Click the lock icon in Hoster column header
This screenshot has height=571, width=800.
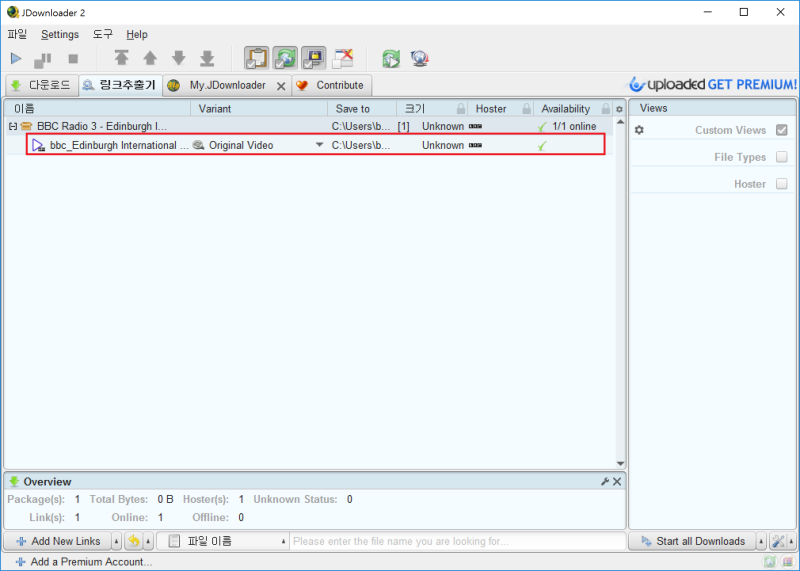point(526,109)
